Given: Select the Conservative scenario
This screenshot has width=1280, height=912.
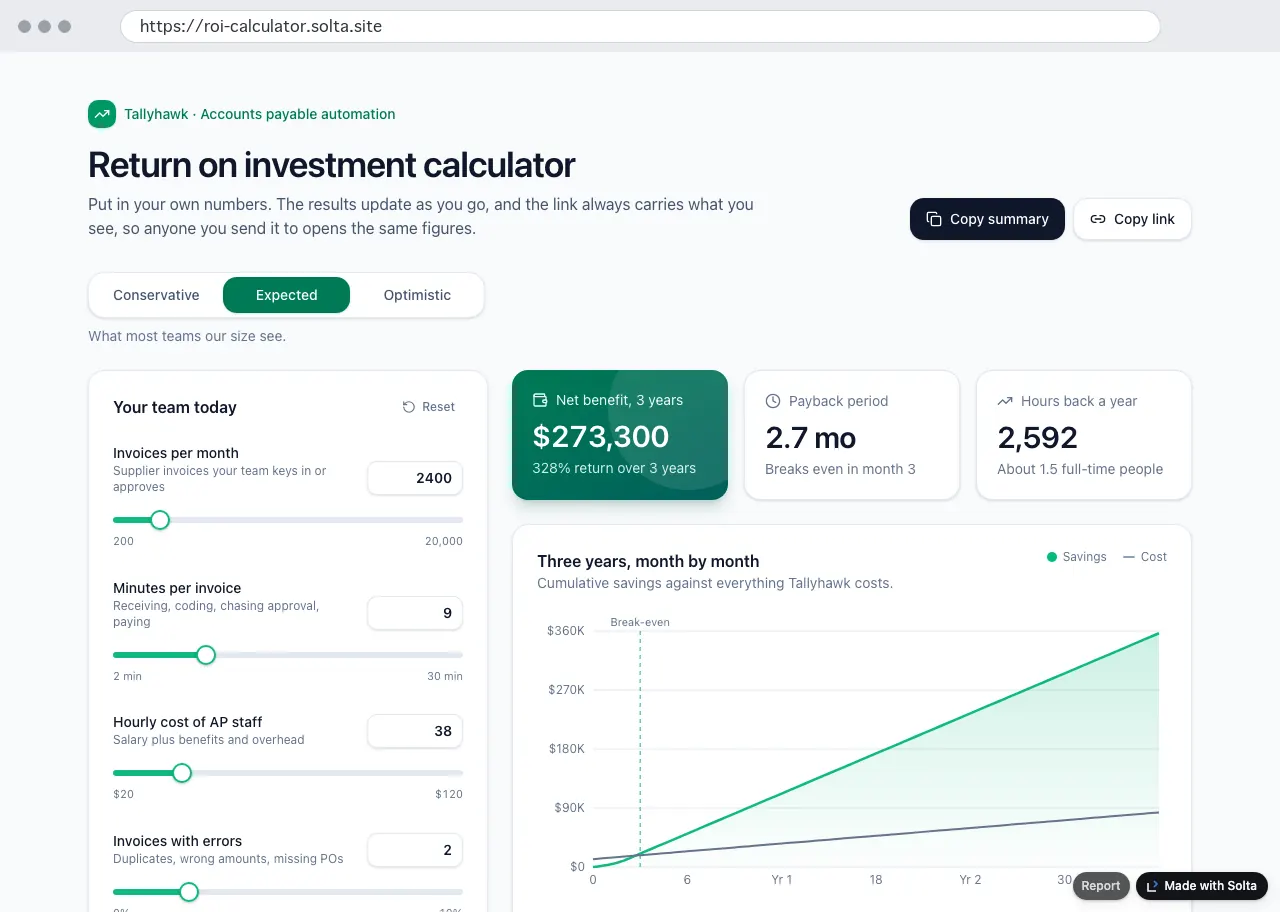Looking at the screenshot, I should [156, 295].
